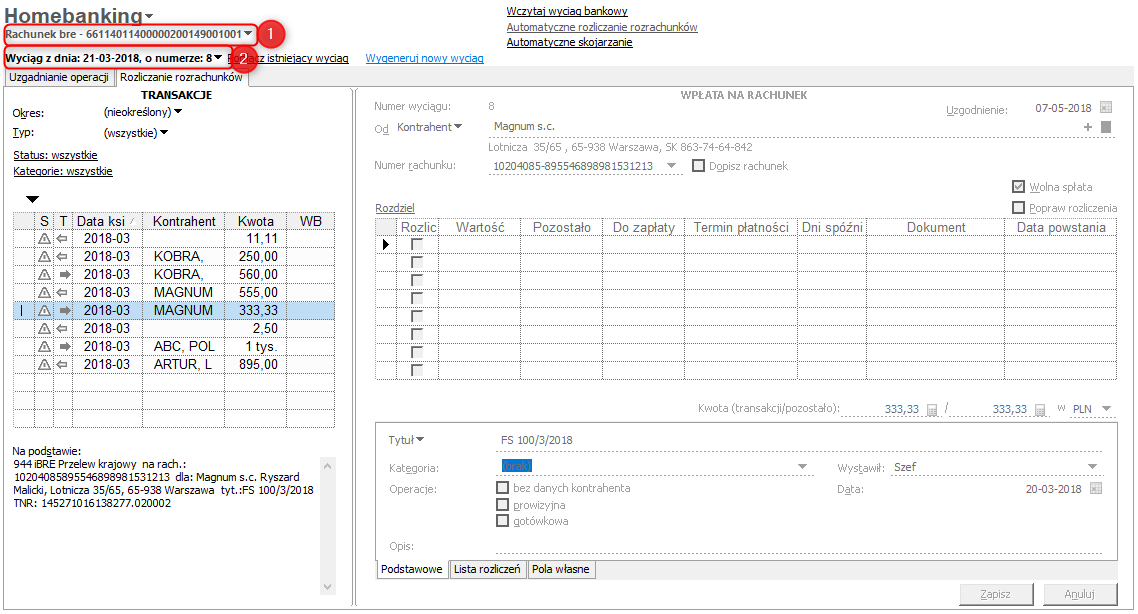Click the gray square icon beside Magnum s.c.

tap(1106, 127)
